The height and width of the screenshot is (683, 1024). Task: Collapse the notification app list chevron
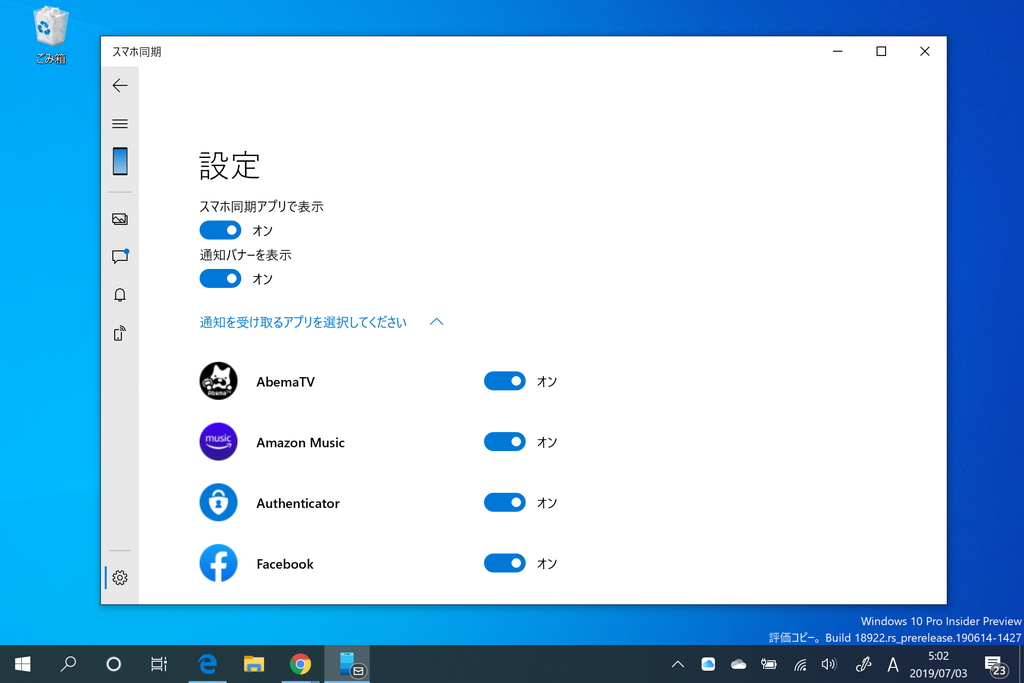pos(436,322)
